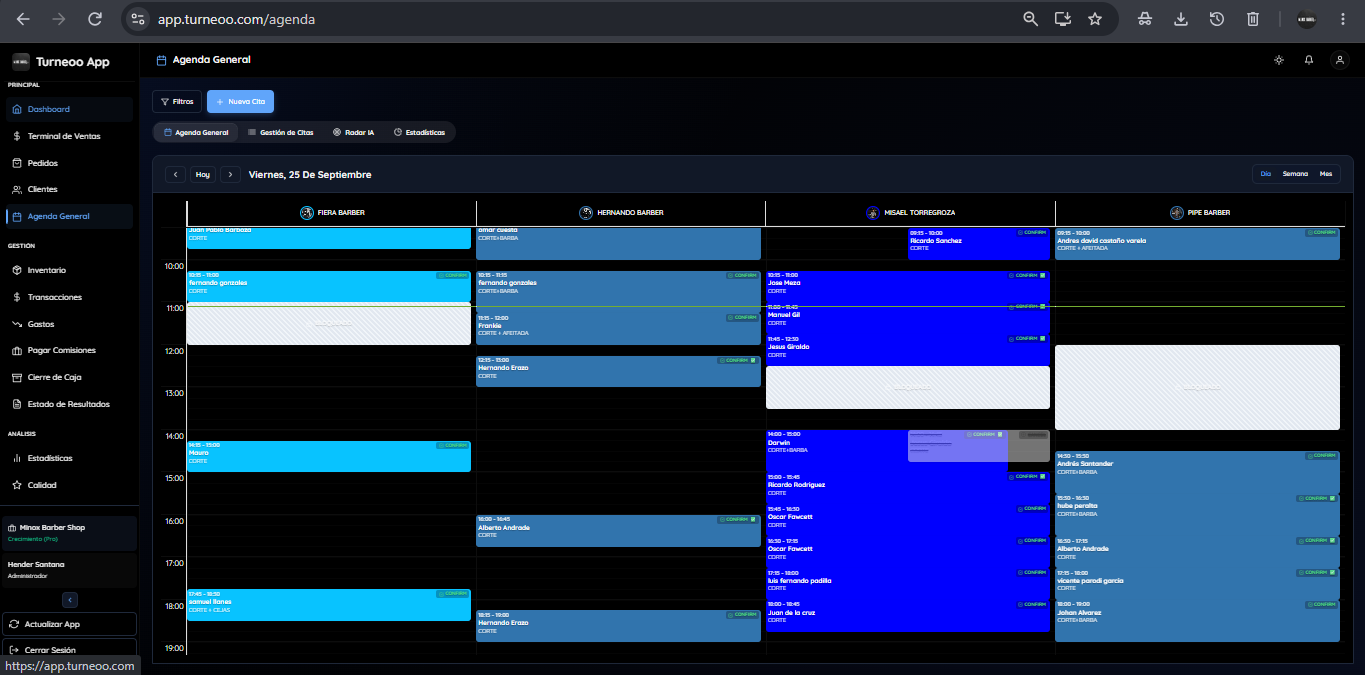
Task: Click the FIERA BARBER avatar
Action: [307, 213]
